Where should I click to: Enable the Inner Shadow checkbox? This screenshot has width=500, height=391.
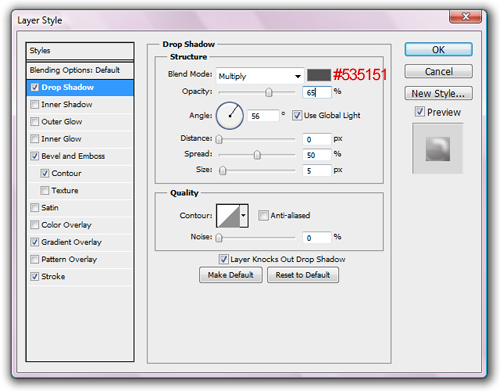point(34,105)
